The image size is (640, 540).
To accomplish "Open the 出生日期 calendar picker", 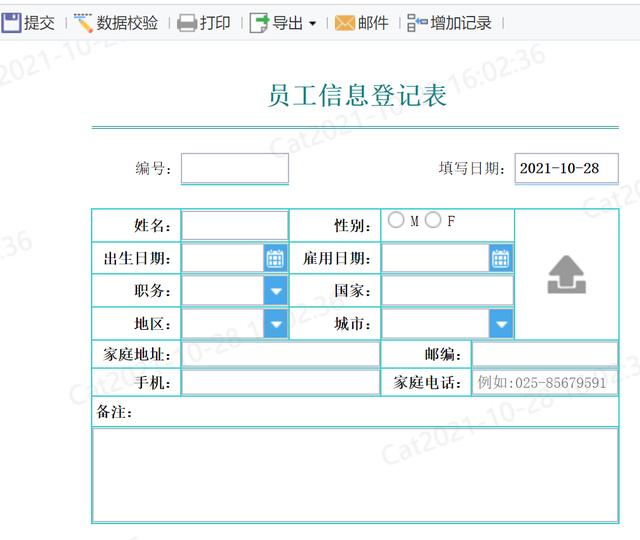I will 275,258.
